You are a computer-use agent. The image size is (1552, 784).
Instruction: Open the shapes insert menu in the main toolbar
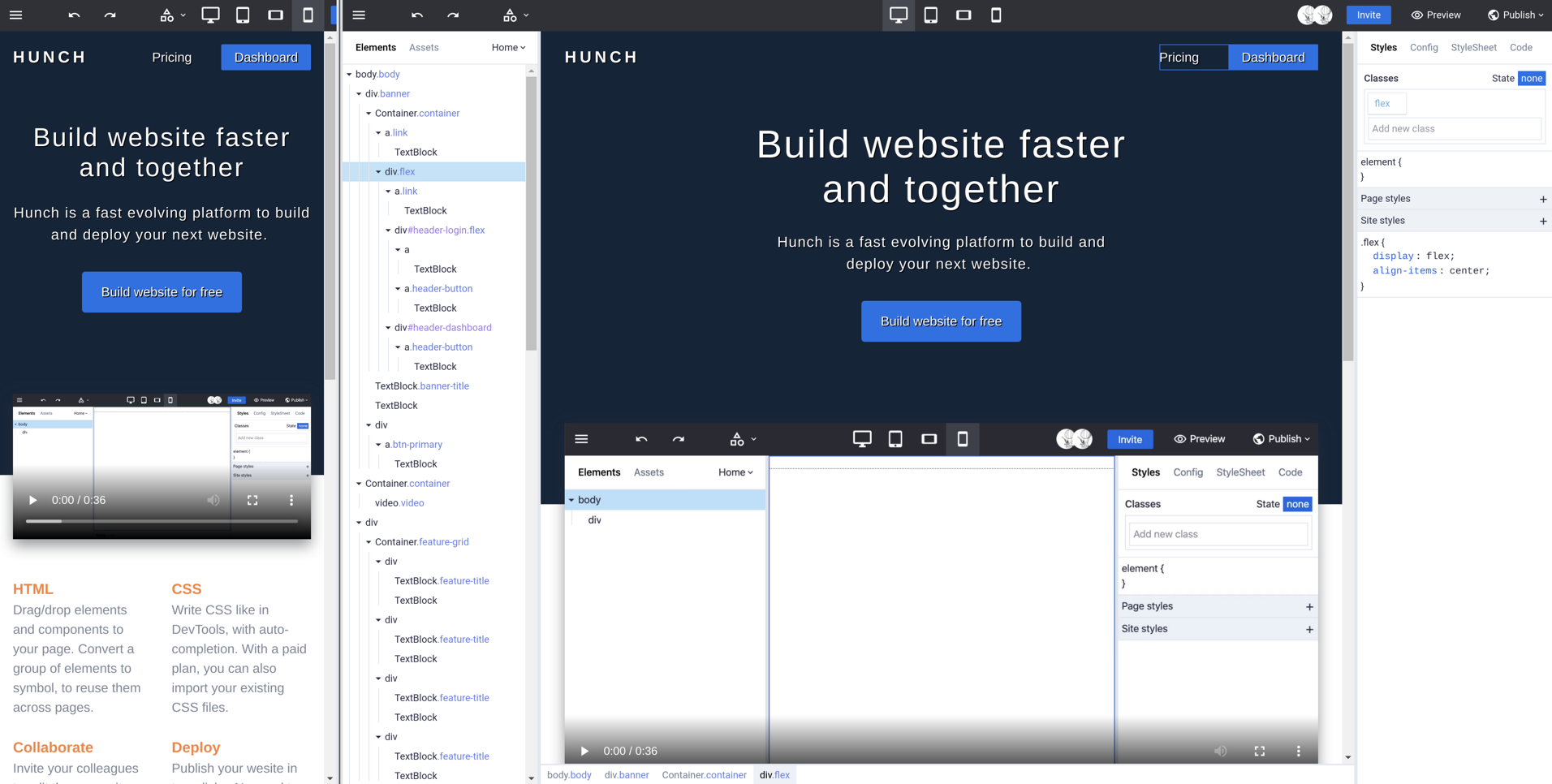click(x=515, y=15)
